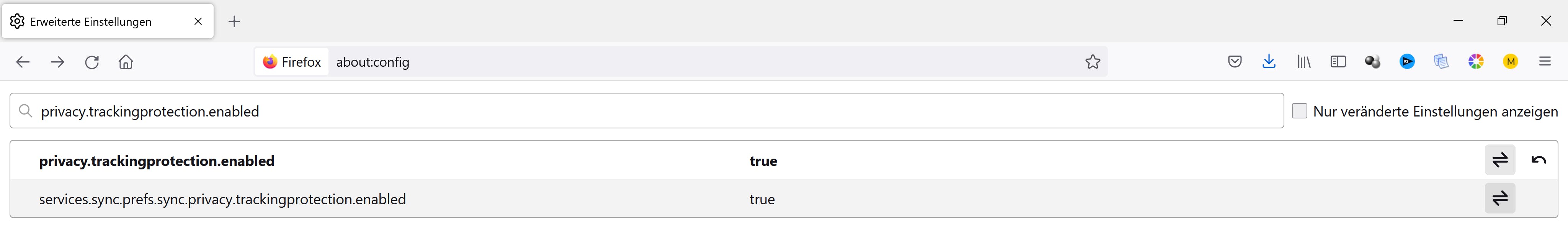Open the Firefox hamburger application menu
The width and height of the screenshot is (1568, 233).
coord(1545,62)
